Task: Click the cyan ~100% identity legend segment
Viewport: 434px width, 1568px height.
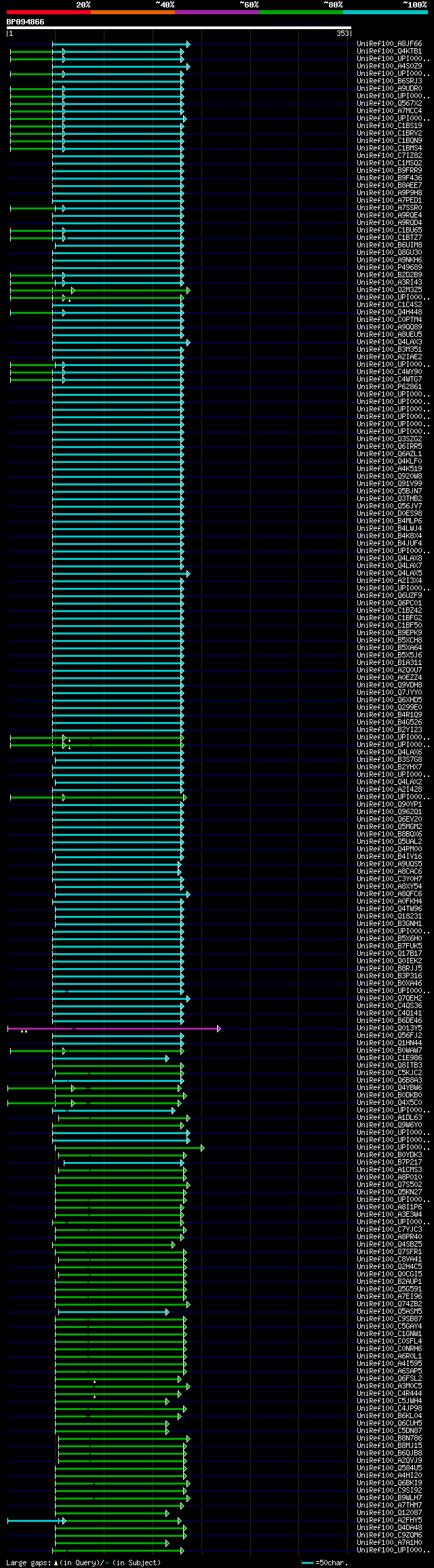Action: coord(385,12)
